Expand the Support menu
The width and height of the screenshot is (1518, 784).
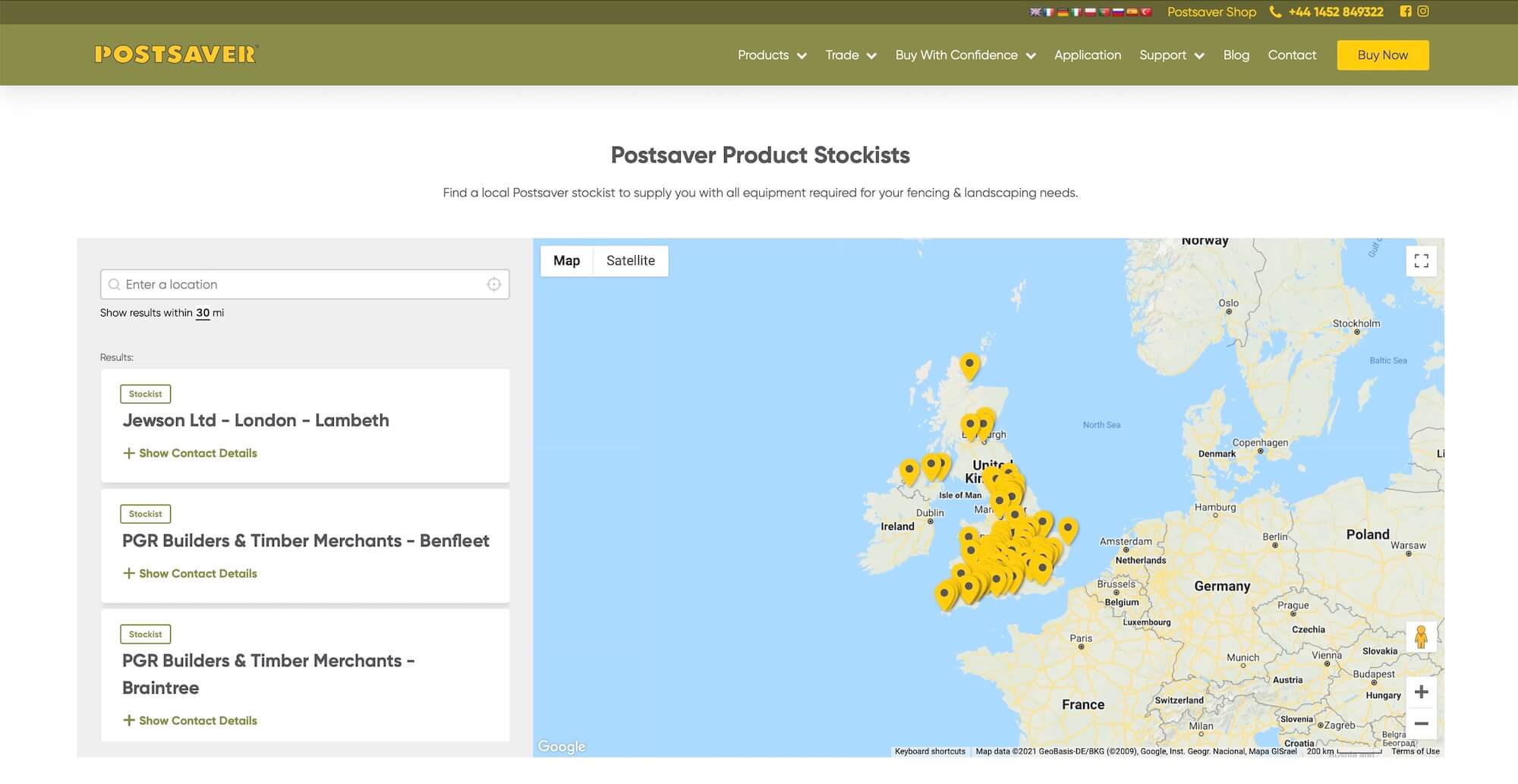coord(1172,55)
